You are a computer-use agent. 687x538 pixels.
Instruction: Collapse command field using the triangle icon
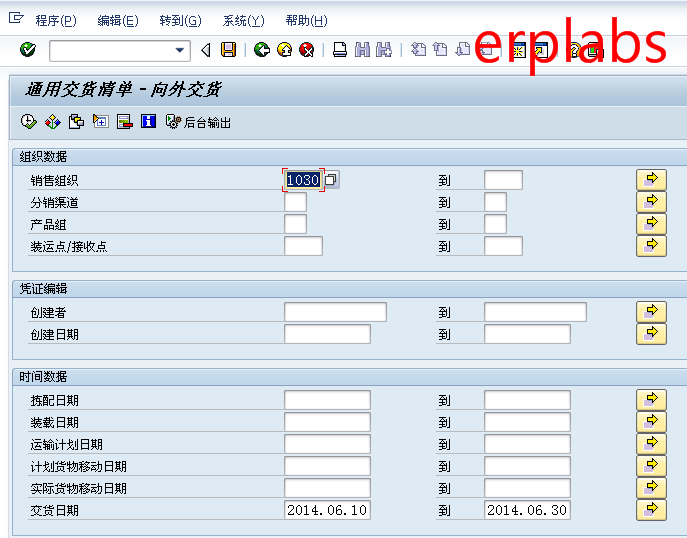205,50
